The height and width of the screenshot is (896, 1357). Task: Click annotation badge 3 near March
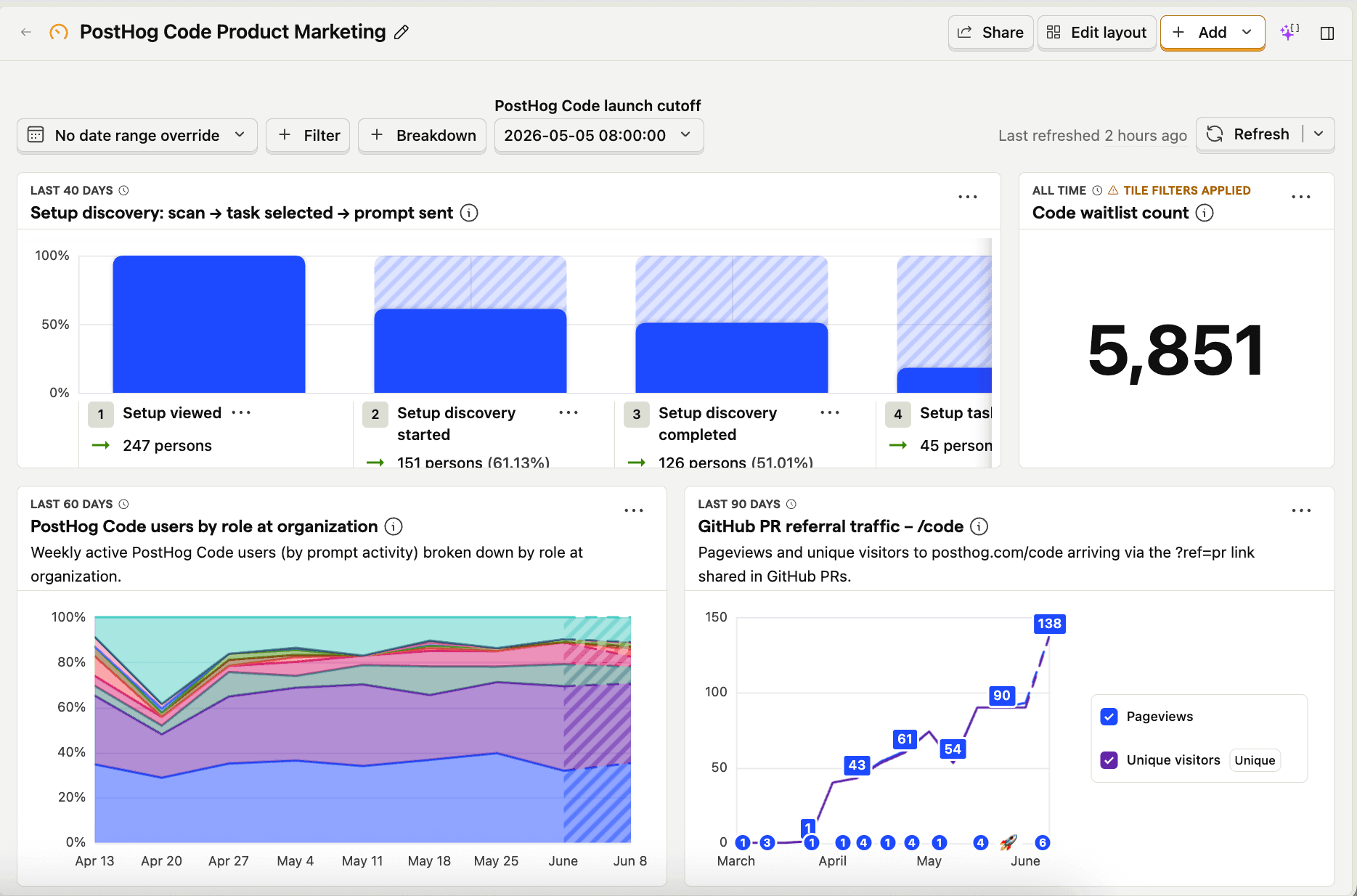click(767, 843)
